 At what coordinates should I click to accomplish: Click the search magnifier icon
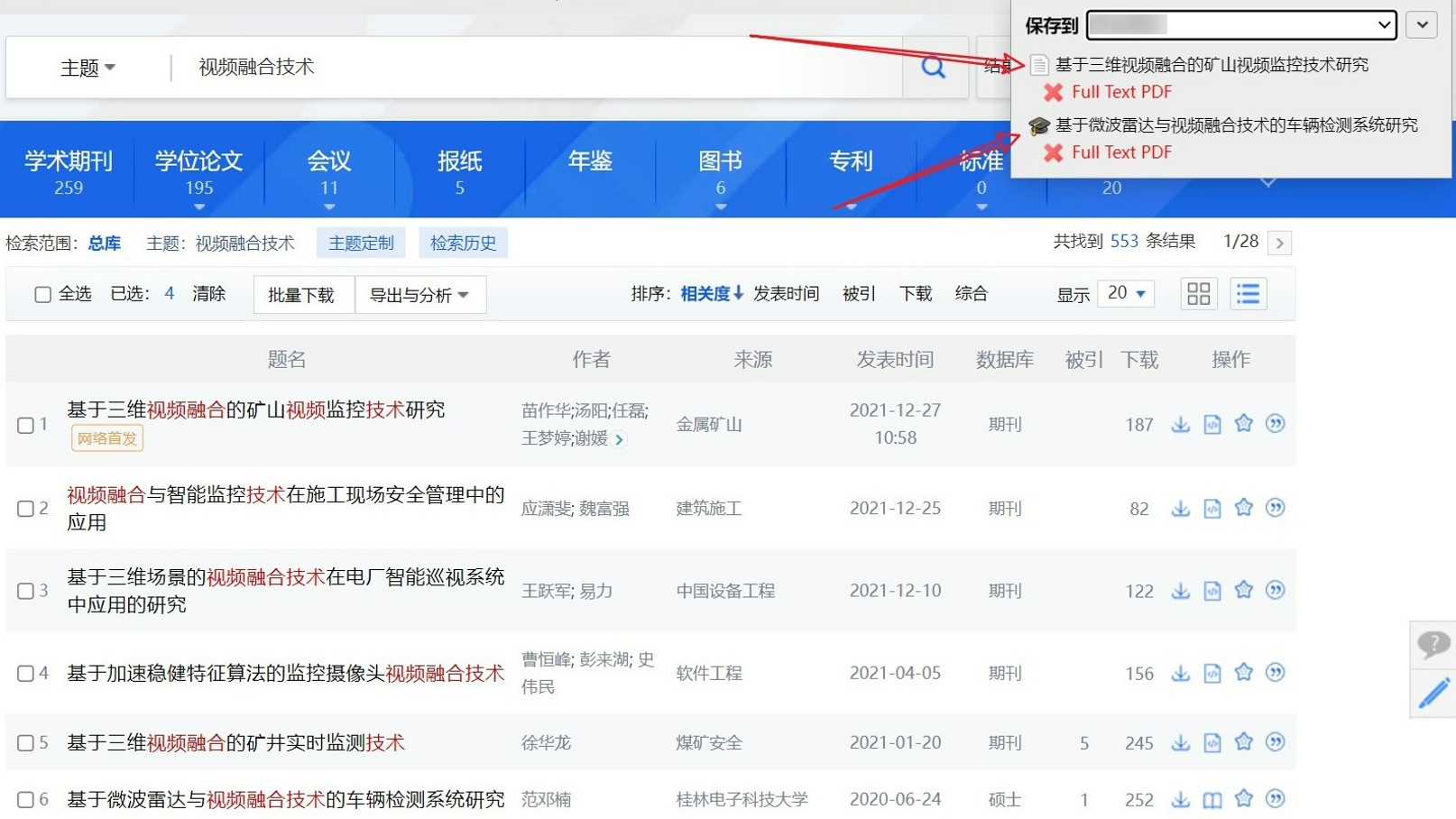[x=933, y=67]
